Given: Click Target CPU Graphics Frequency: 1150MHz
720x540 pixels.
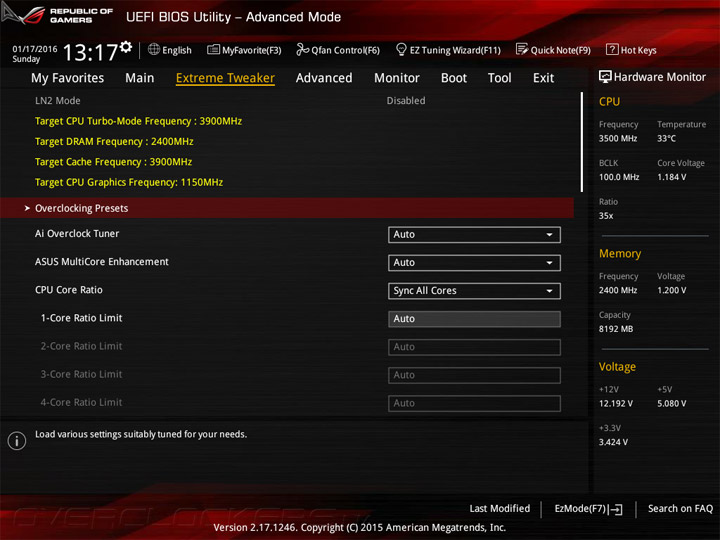Looking at the screenshot, I should 129,182.
